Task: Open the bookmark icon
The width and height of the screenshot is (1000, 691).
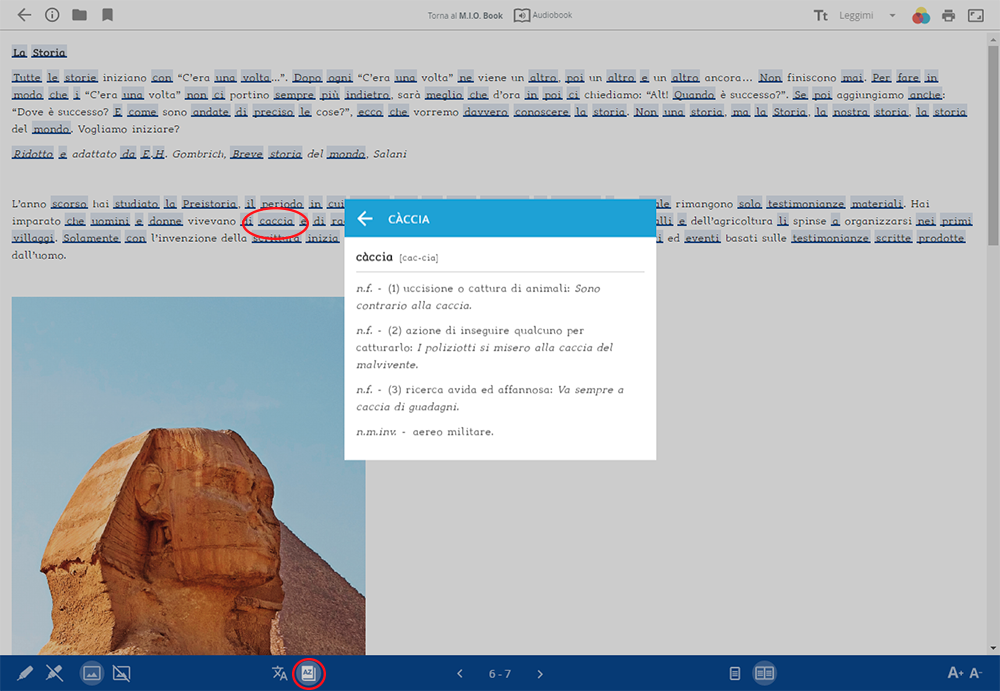Action: click(x=107, y=15)
